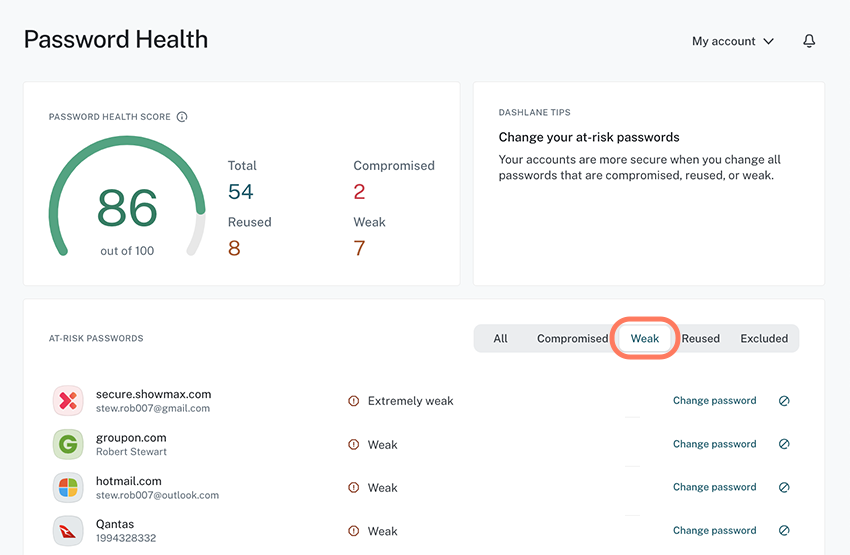Click the Extremely weak warning icon
The width and height of the screenshot is (850, 555).
point(353,401)
